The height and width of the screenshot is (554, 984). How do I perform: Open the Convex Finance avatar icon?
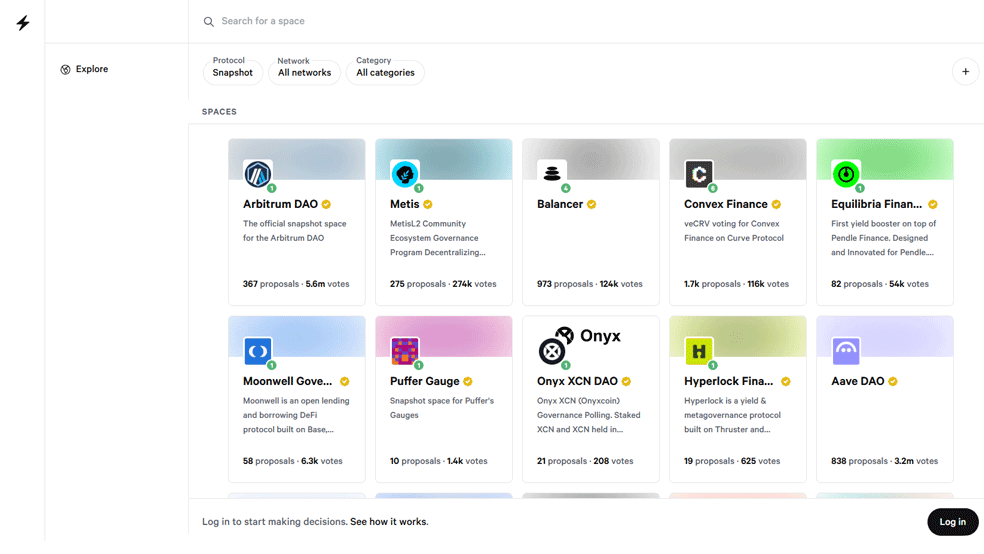tap(698, 174)
